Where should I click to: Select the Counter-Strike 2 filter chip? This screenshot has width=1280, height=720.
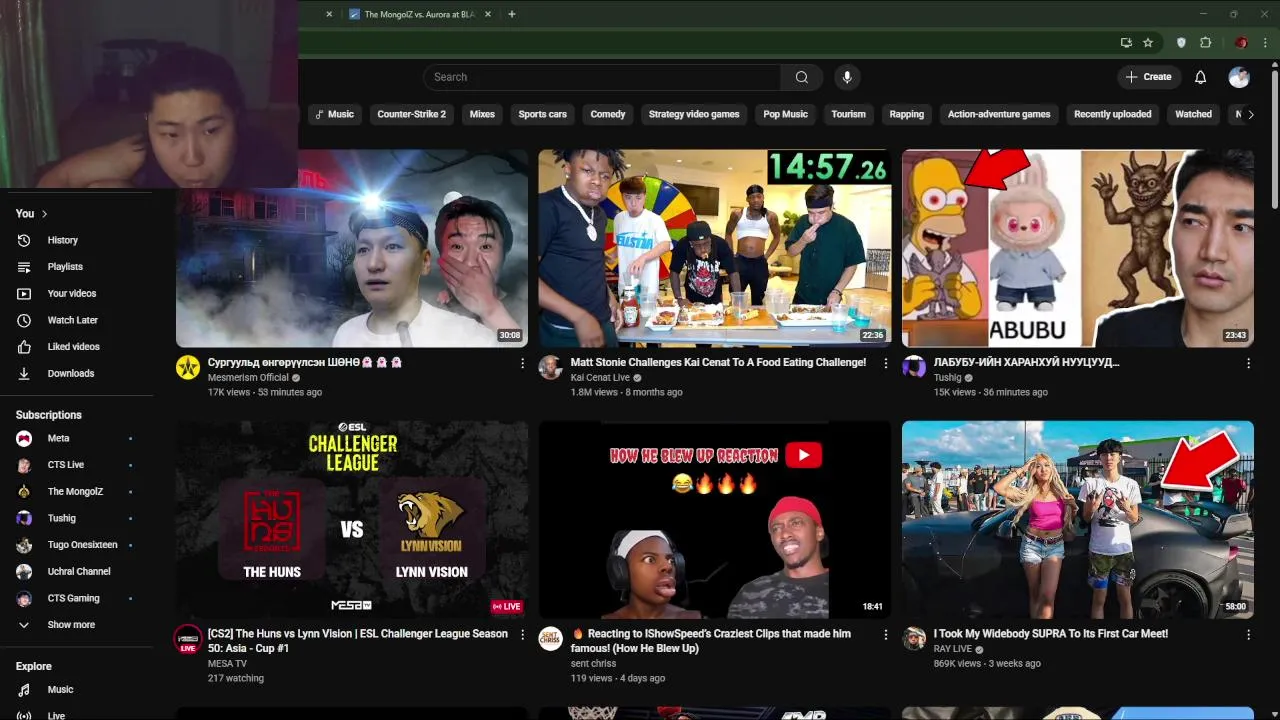click(x=412, y=114)
